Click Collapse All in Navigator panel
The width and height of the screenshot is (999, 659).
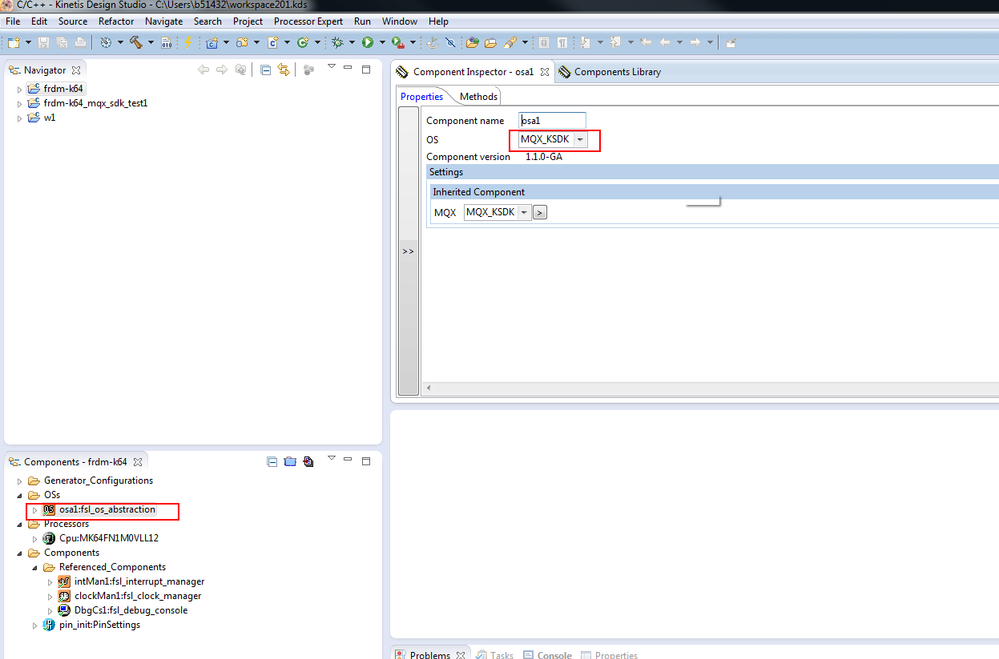tap(266, 69)
